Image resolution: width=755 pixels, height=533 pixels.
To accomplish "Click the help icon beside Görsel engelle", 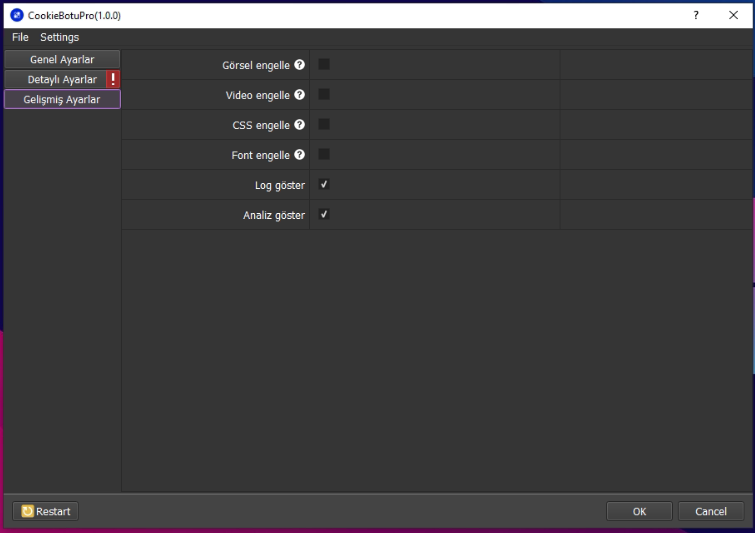I will (299, 65).
